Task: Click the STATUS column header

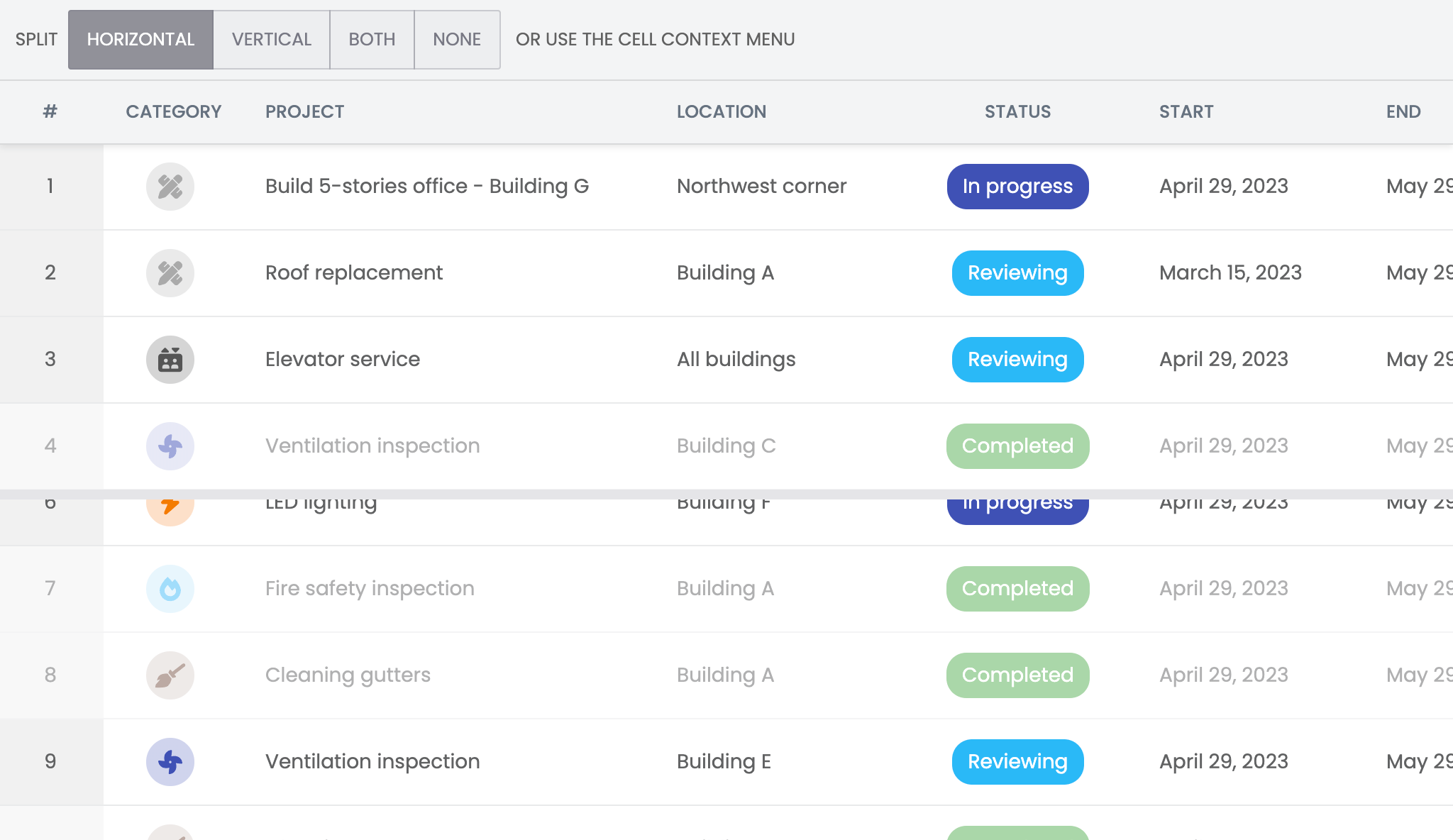Action: click(1018, 111)
